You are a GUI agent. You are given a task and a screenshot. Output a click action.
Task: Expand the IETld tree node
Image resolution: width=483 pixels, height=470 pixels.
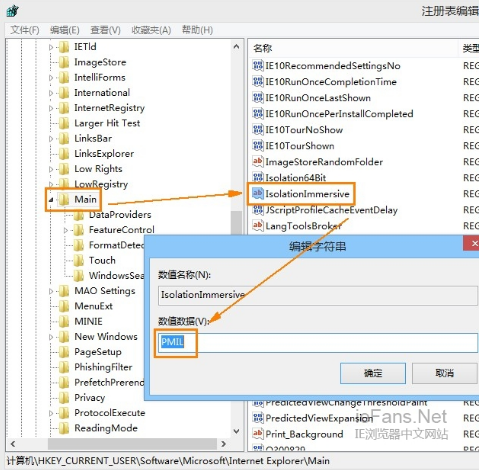(x=51, y=47)
